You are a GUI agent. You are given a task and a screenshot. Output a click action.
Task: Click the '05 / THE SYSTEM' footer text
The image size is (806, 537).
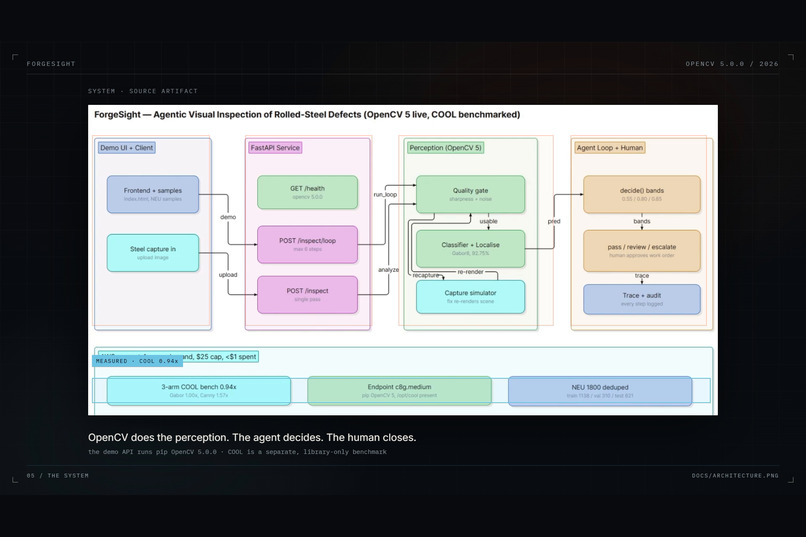click(58, 475)
